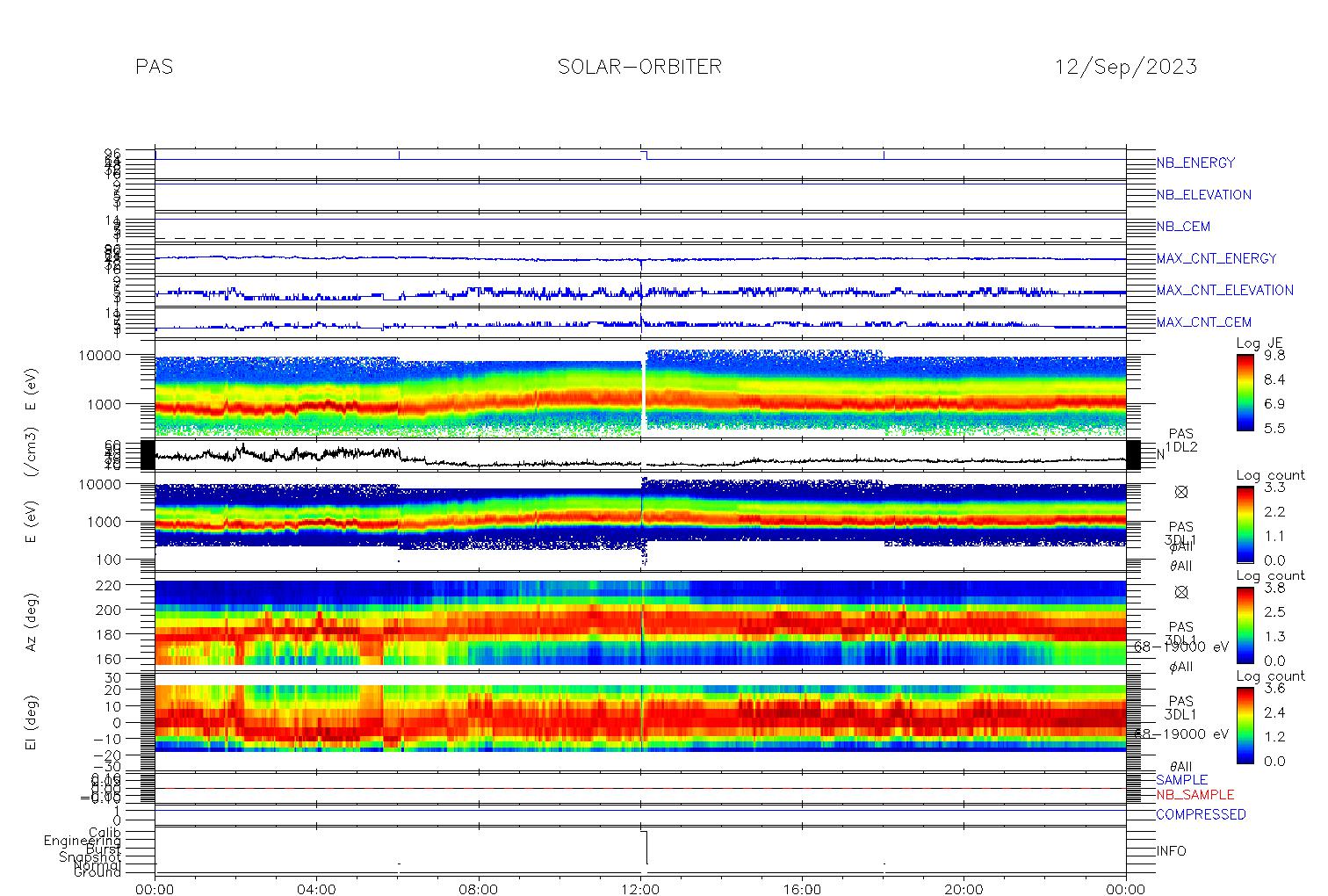The image size is (1328, 896).
Task: Select the NB_CEM label
Action: 1183,227
